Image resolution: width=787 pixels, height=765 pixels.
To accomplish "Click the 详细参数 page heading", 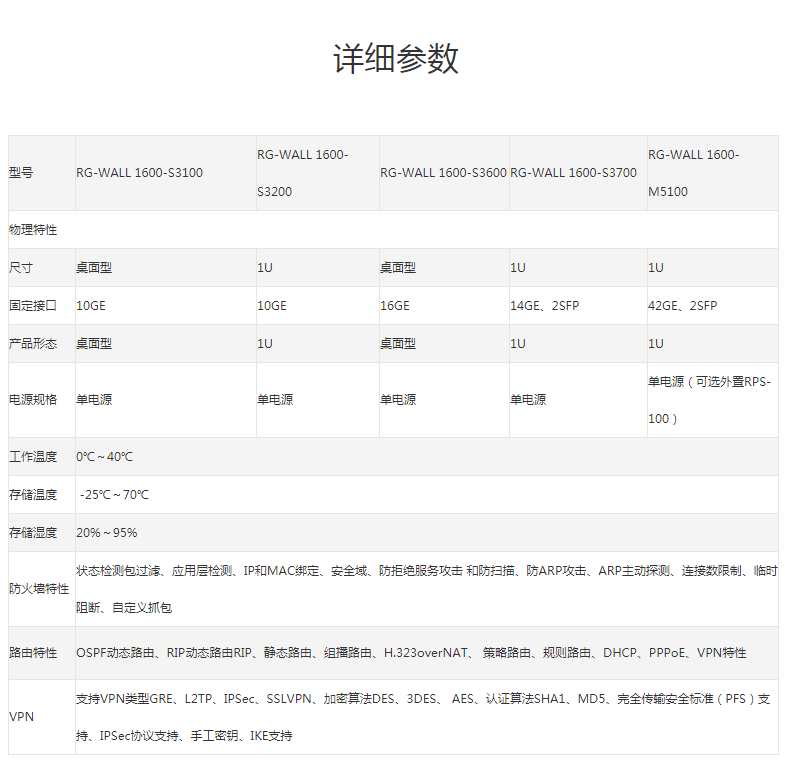I will pos(395,60).
